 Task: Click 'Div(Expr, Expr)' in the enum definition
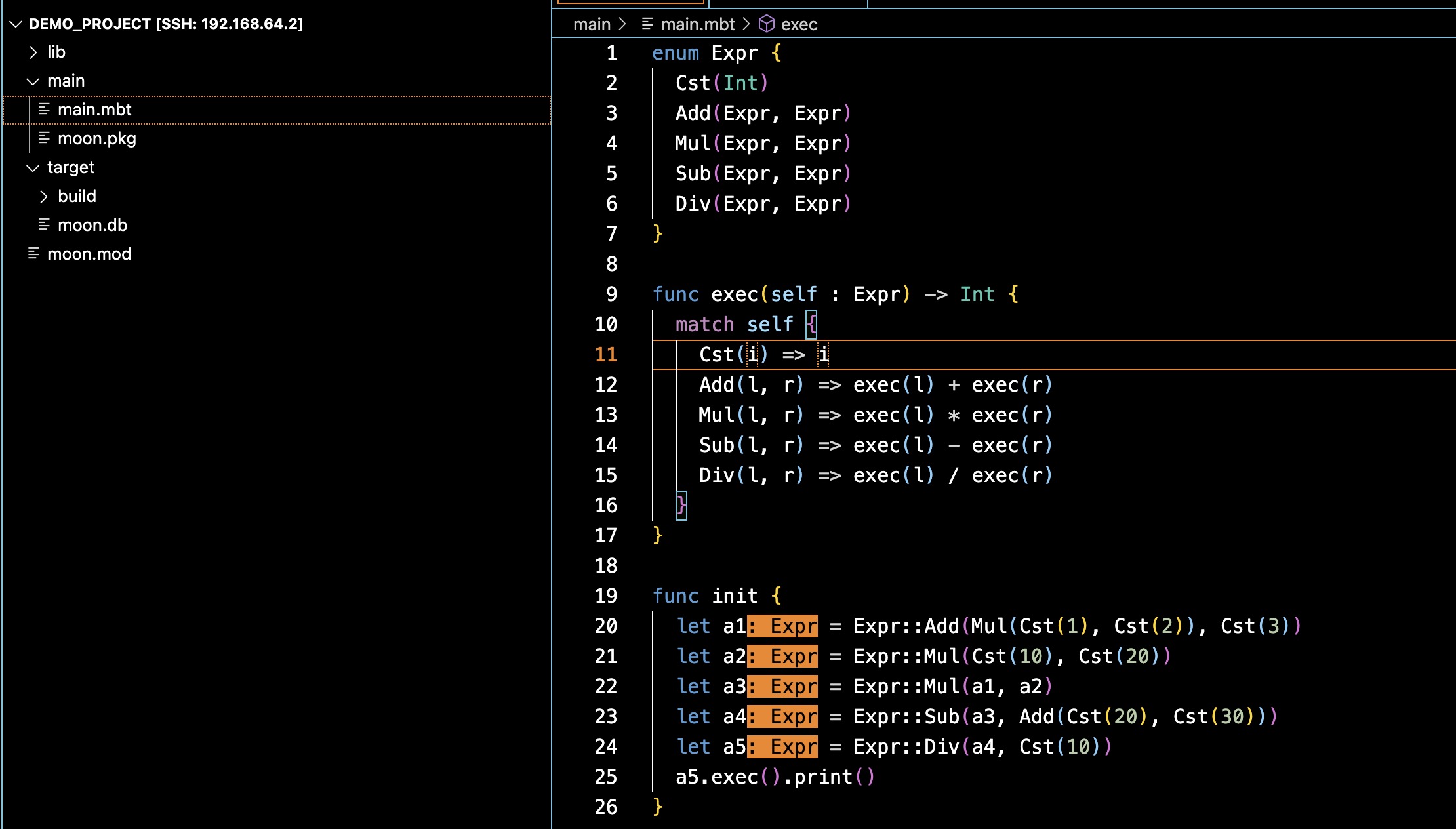(763, 204)
